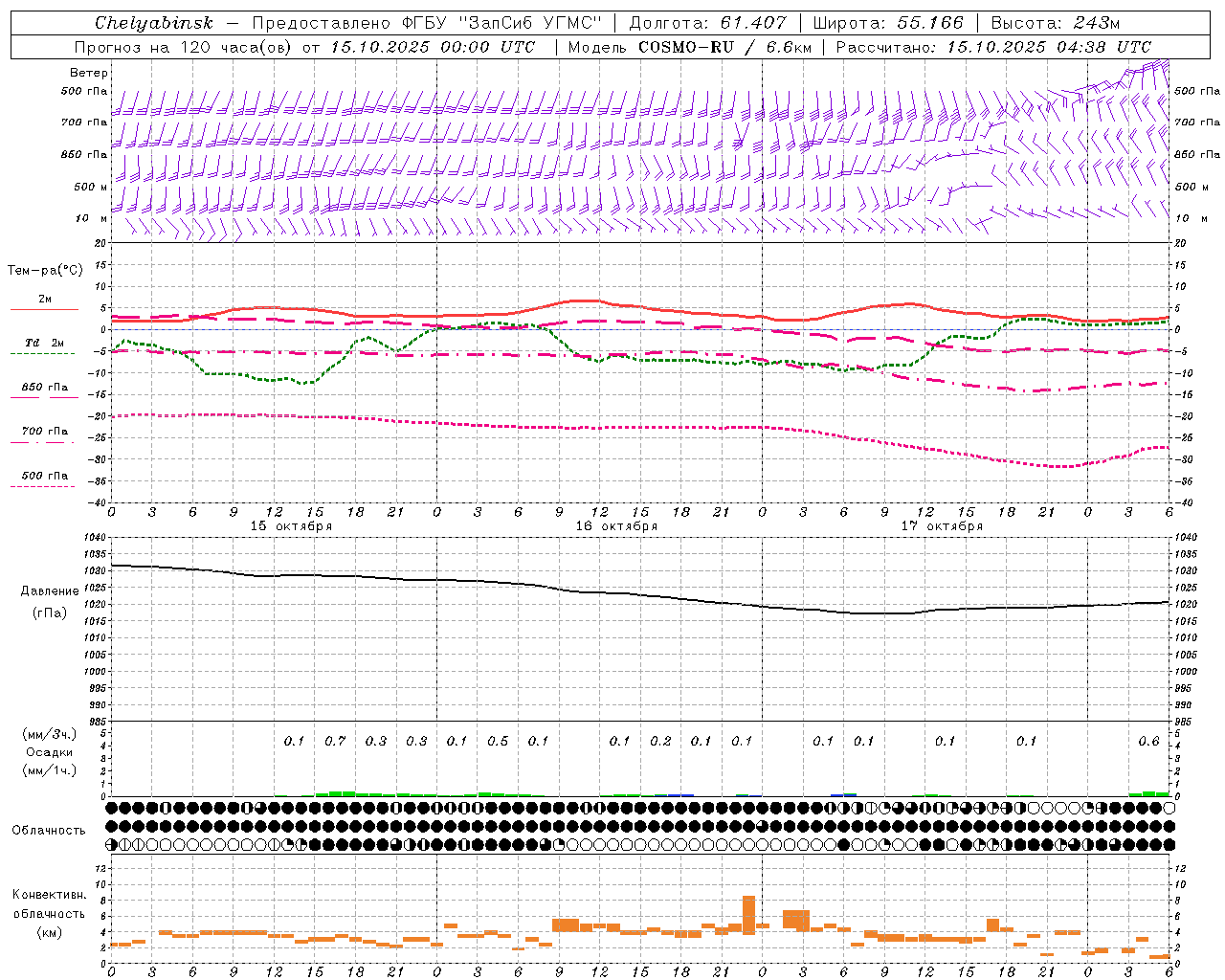Screen dimensions: 1225x980
Task: Click the 500 гПа temperature legend entry
Action: pyautogui.click(x=44, y=476)
